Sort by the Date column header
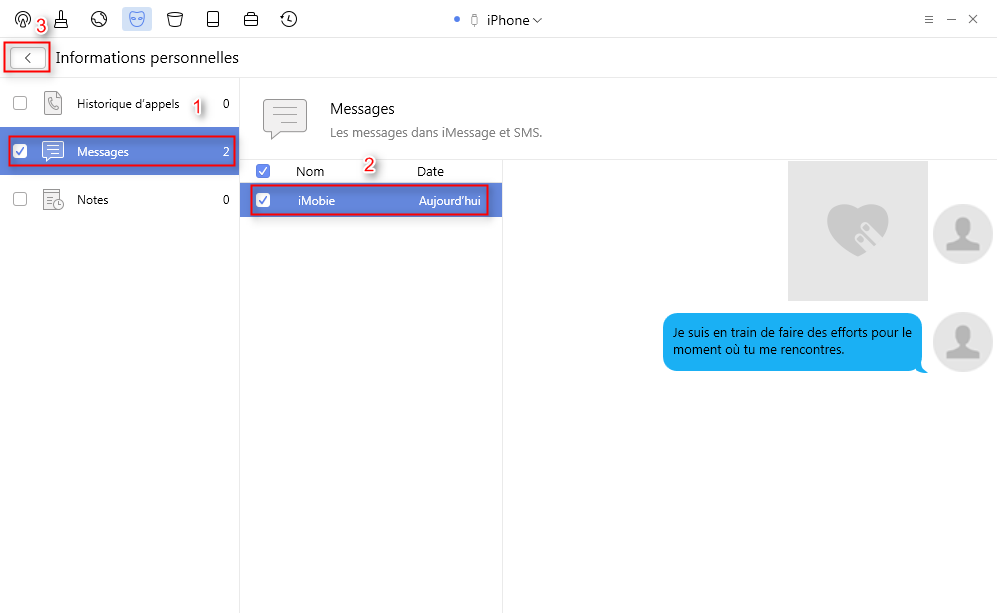 (430, 172)
